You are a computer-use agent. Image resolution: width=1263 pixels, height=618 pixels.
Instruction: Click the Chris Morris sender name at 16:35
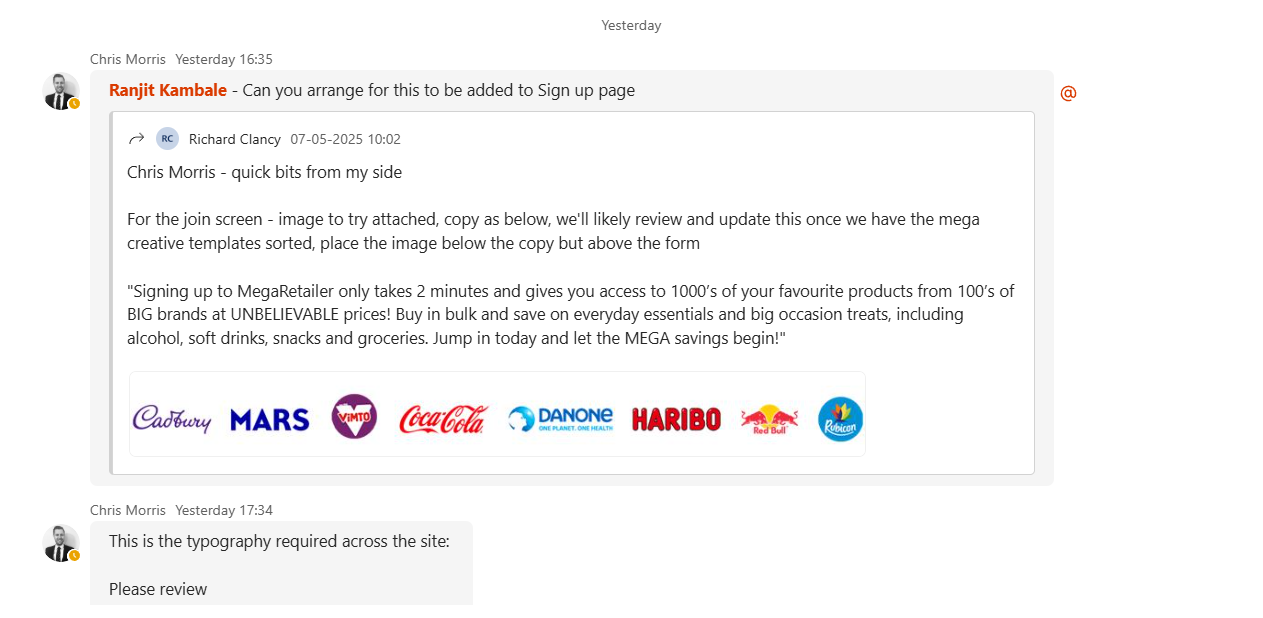(x=128, y=59)
